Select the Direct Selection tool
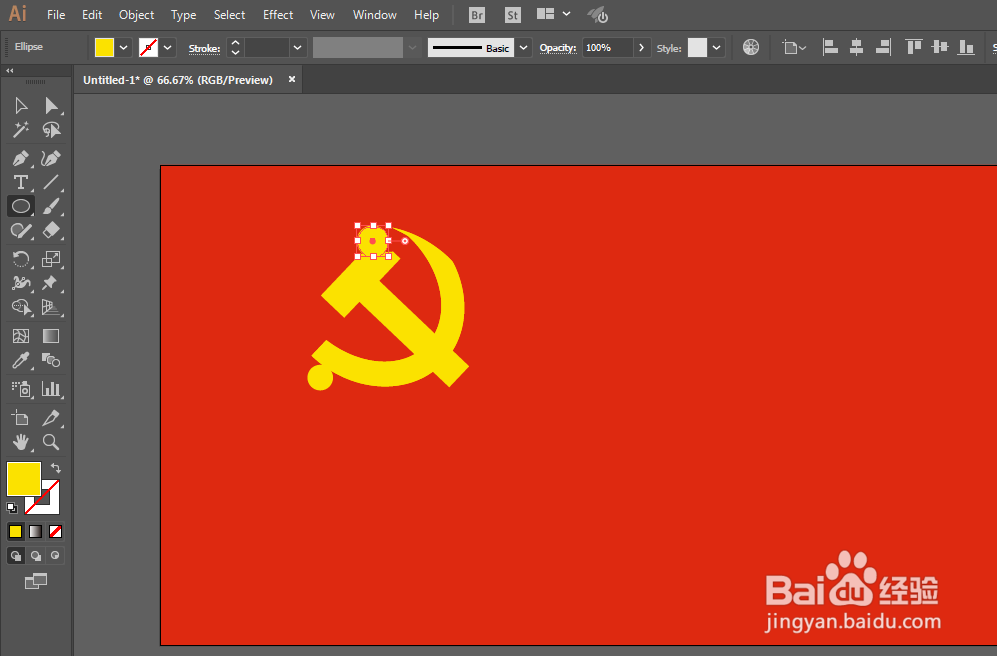The height and width of the screenshot is (656, 997). (x=51, y=106)
